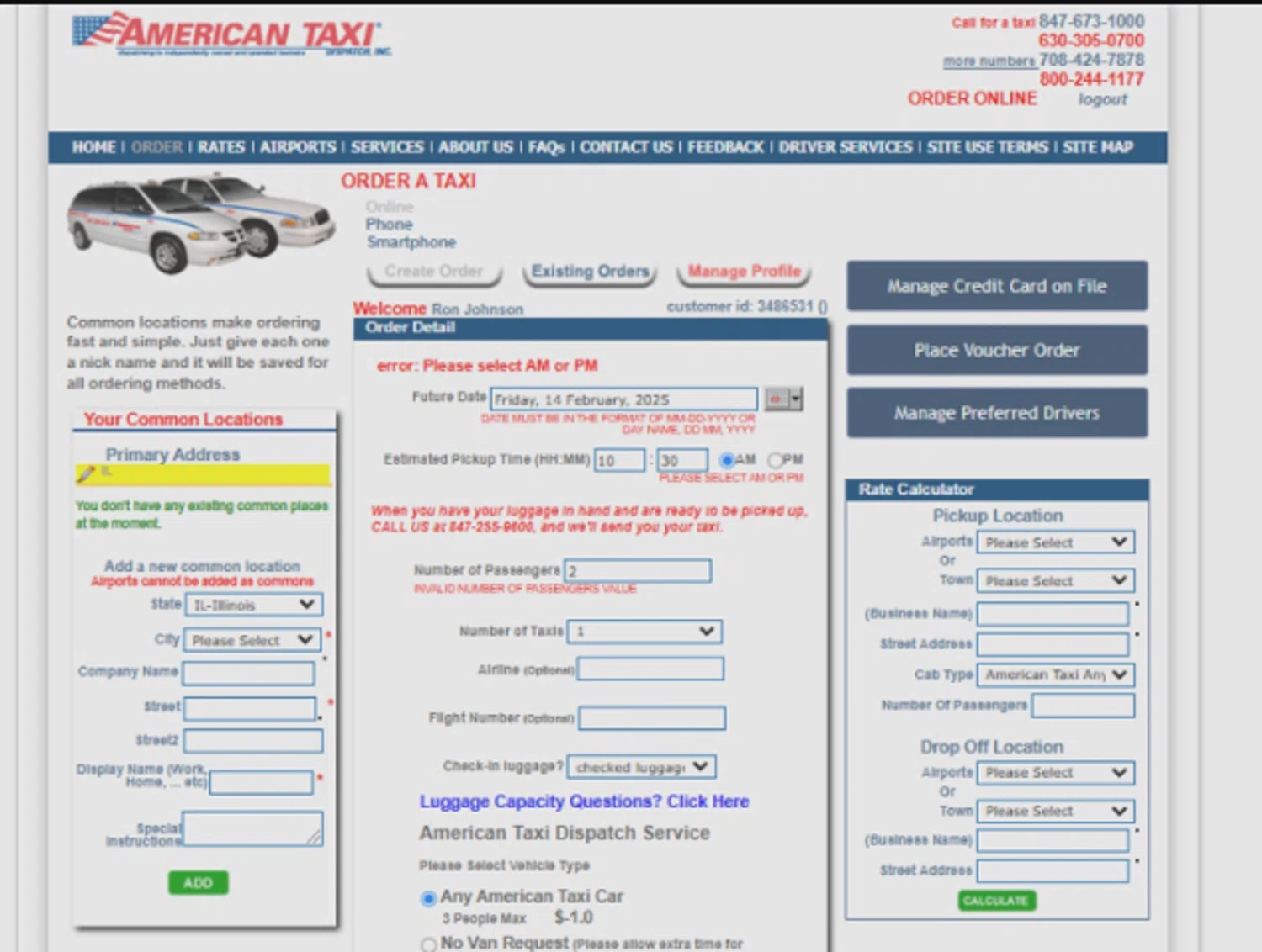The width and height of the screenshot is (1262, 952).
Task: Click Drop Off Business Name field
Action: pyautogui.click(x=1053, y=840)
